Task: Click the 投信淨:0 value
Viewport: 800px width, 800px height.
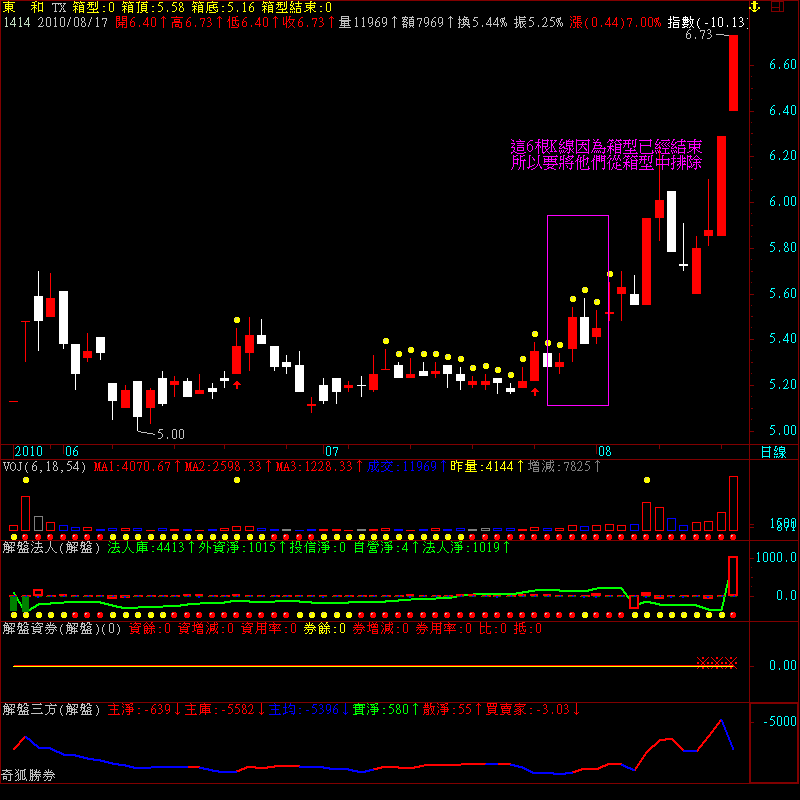Action: click(x=318, y=547)
